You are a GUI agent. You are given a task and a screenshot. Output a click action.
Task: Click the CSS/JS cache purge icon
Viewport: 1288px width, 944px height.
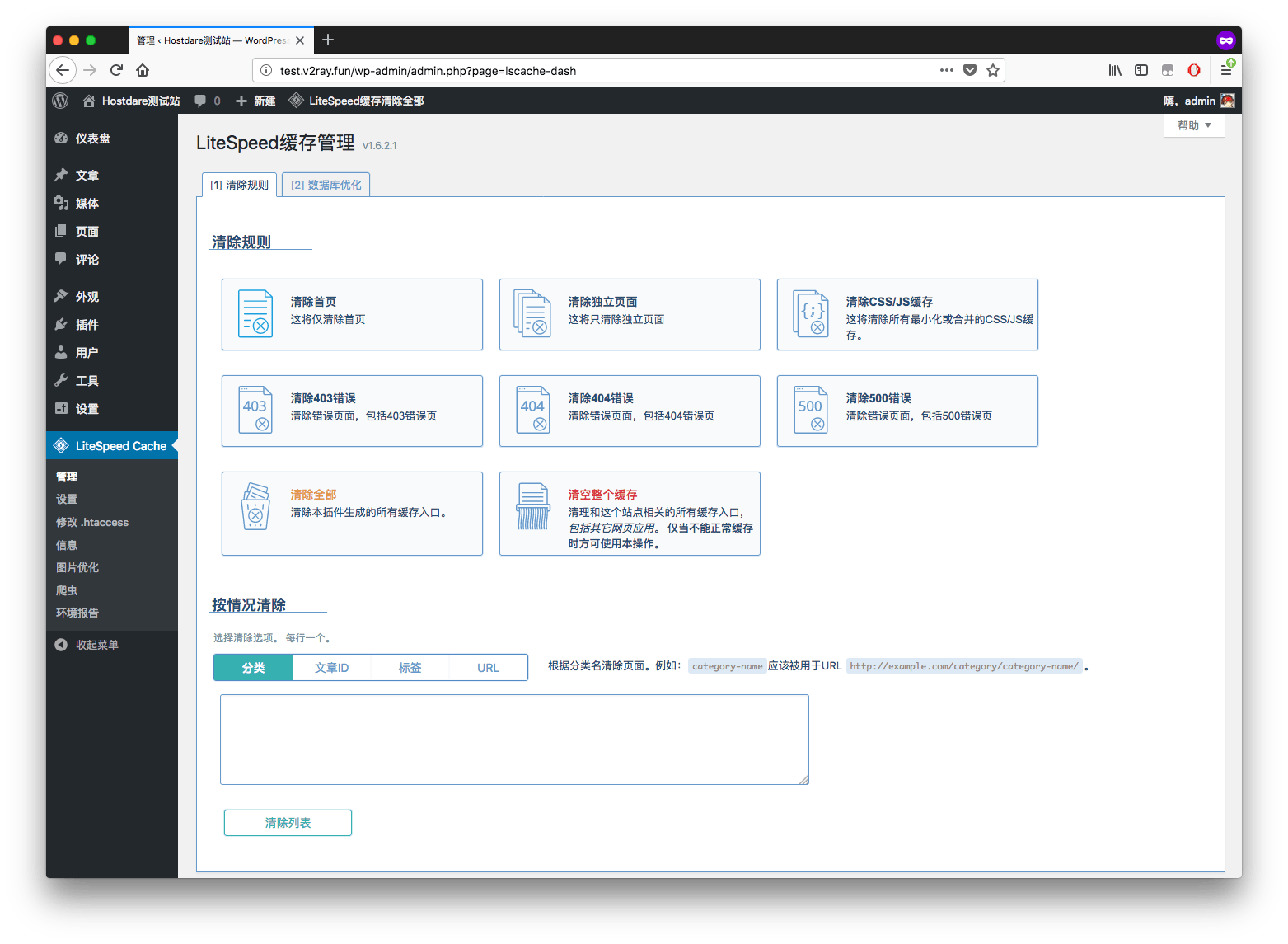(x=811, y=314)
